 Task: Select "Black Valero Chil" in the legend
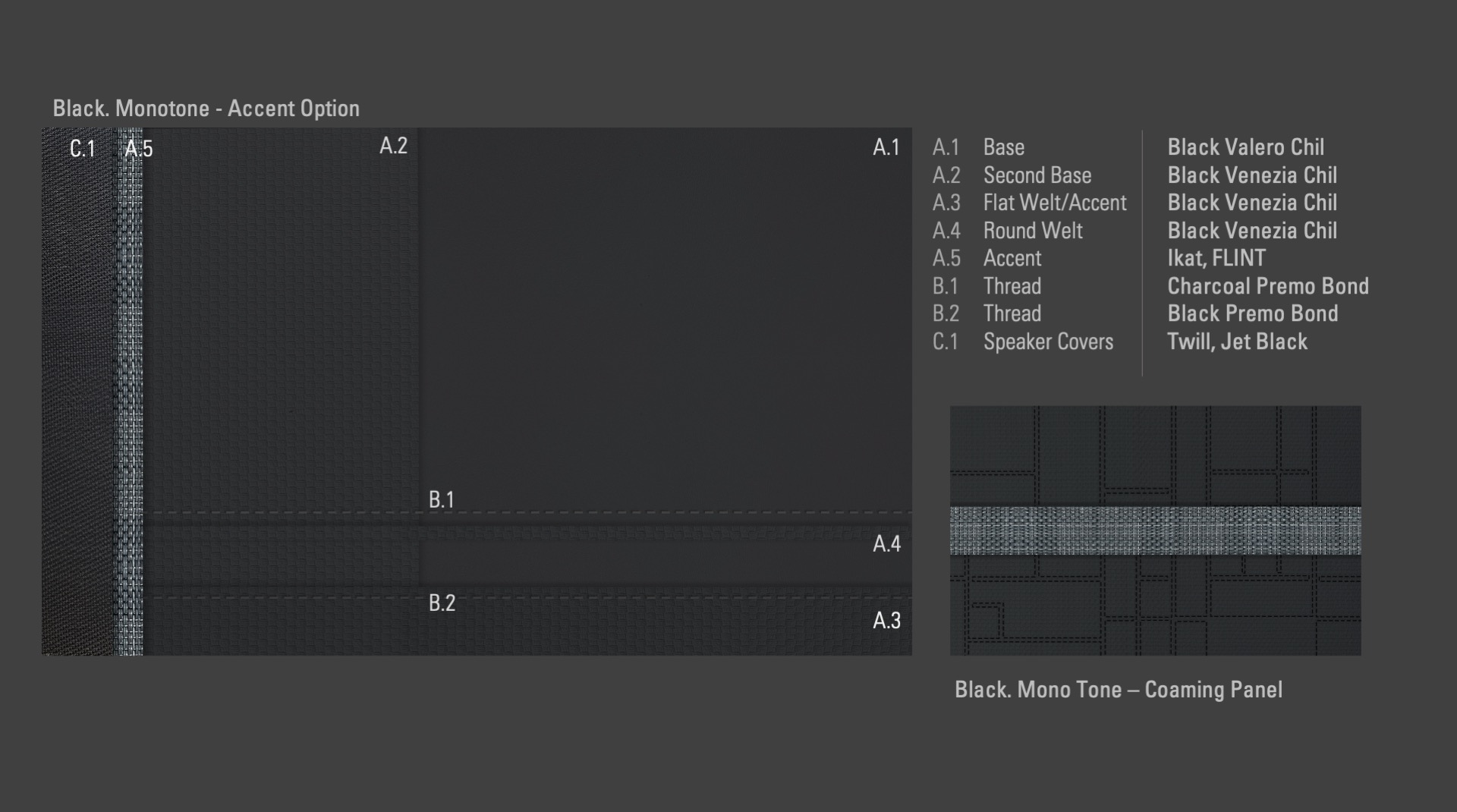point(1245,147)
